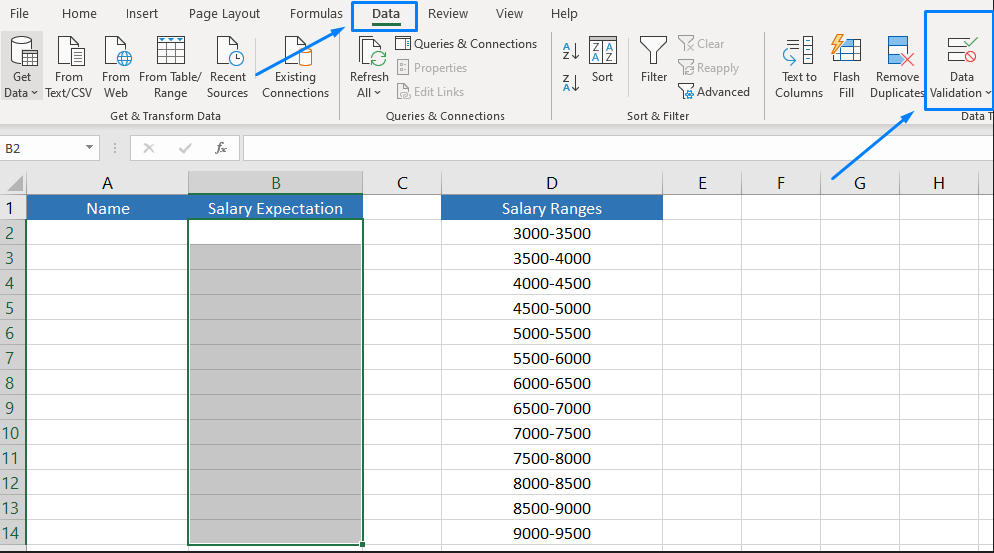This screenshot has width=994, height=553.
Task: Select cell with 3500-4000
Action: (x=552, y=258)
